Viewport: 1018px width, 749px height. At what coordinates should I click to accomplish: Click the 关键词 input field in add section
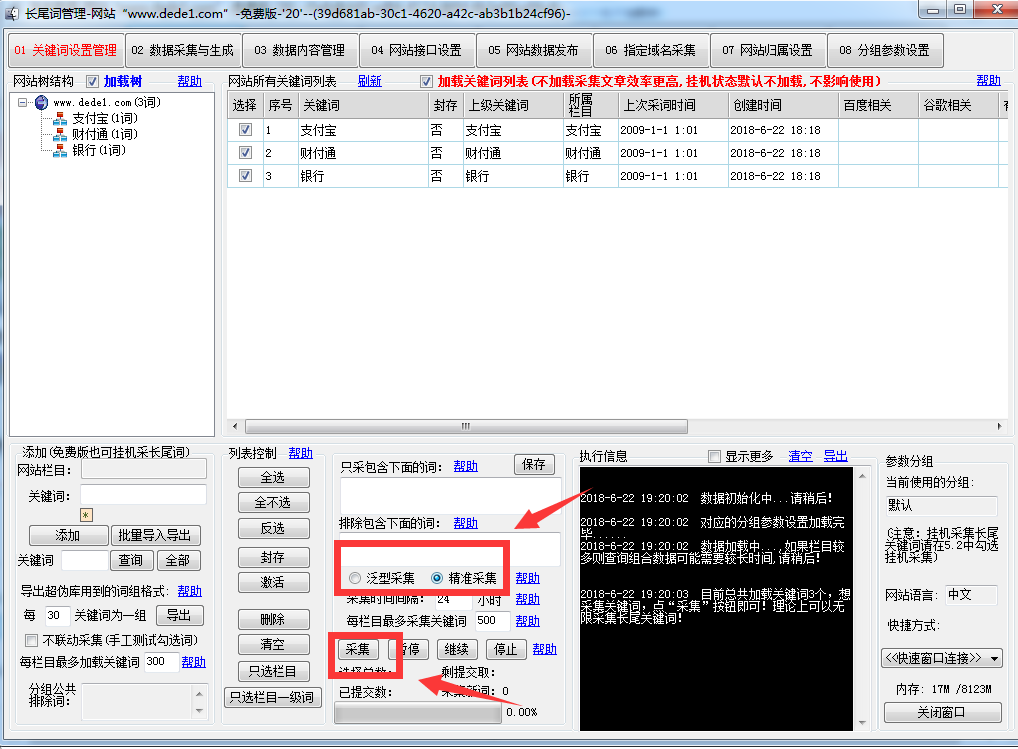click(x=143, y=495)
